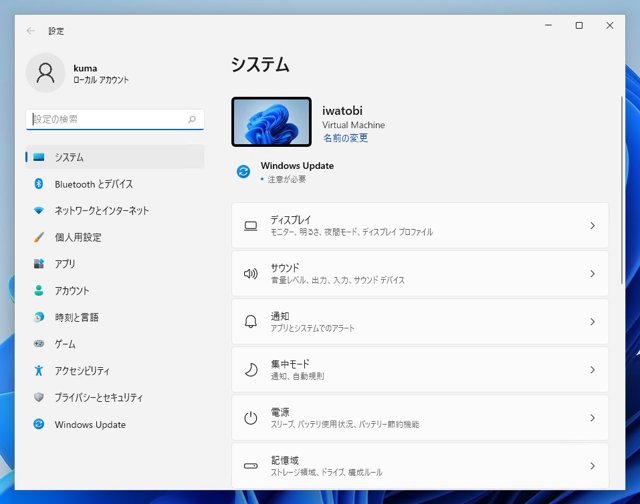This screenshot has width=640, height=504.
Task: Maximize the 設定 window
Action: point(579,25)
